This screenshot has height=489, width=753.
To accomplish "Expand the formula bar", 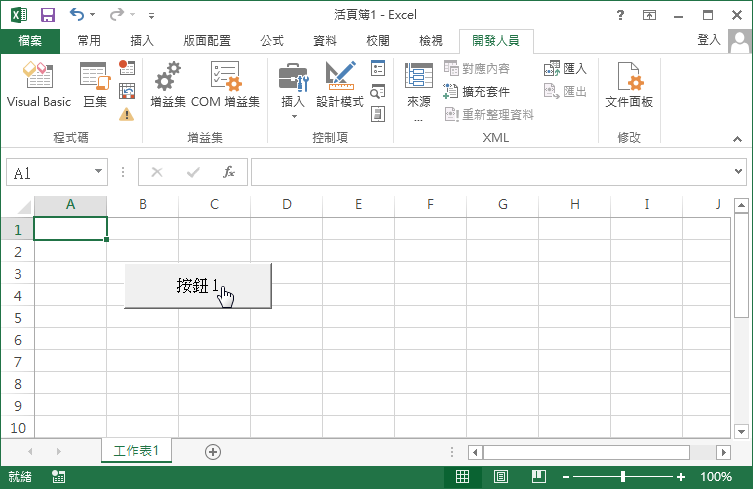I will pyautogui.click(x=738, y=171).
